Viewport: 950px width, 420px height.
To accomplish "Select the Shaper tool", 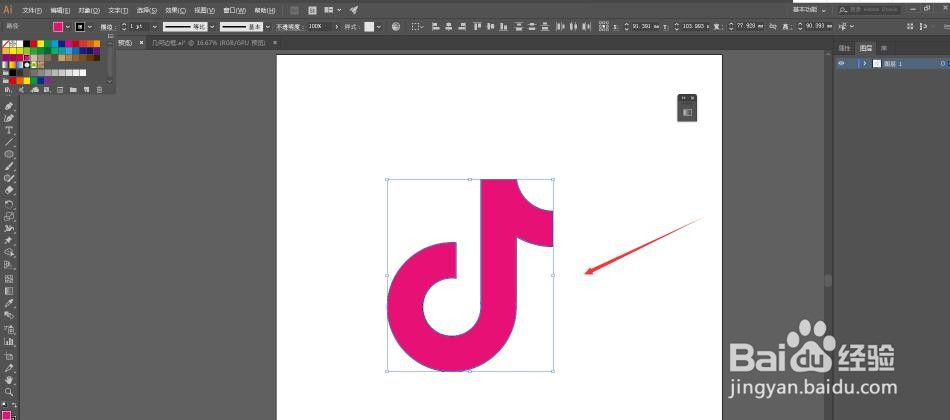I will coord(8,178).
